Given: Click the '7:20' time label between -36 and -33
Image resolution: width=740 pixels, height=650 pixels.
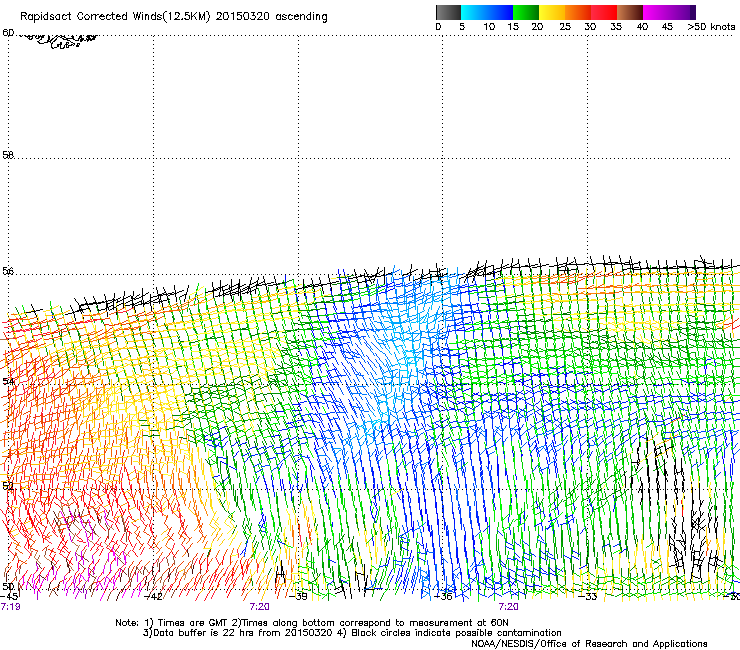Looking at the screenshot, I should [508, 607].
